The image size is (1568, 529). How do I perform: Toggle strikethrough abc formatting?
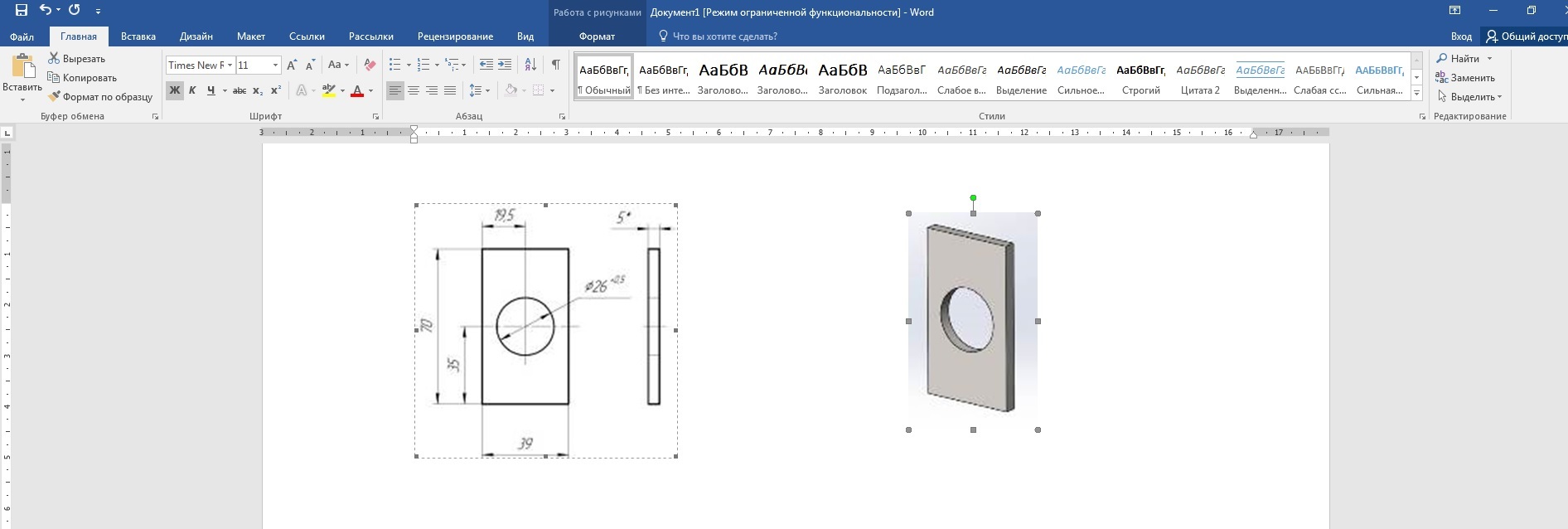tap(240, 90)
